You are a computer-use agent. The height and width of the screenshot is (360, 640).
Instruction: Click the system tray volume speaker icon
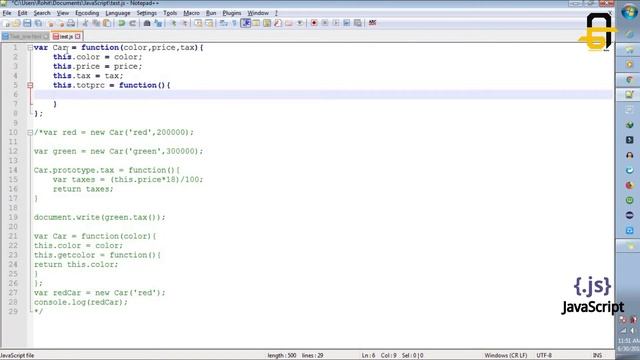click(633, 331)
